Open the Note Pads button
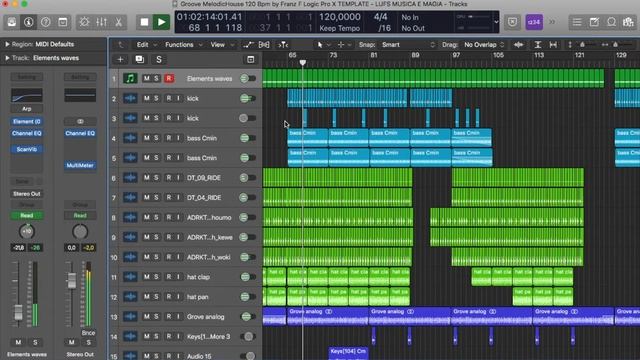Image resolution: width=640 pixels, height=360 pixels. pos(594,22)
